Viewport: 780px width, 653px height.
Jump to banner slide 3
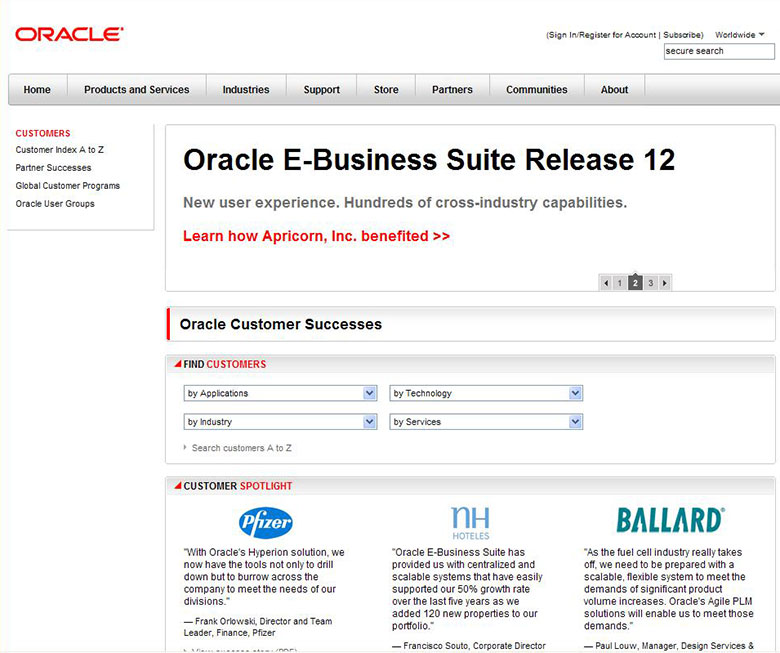(650, 283)
